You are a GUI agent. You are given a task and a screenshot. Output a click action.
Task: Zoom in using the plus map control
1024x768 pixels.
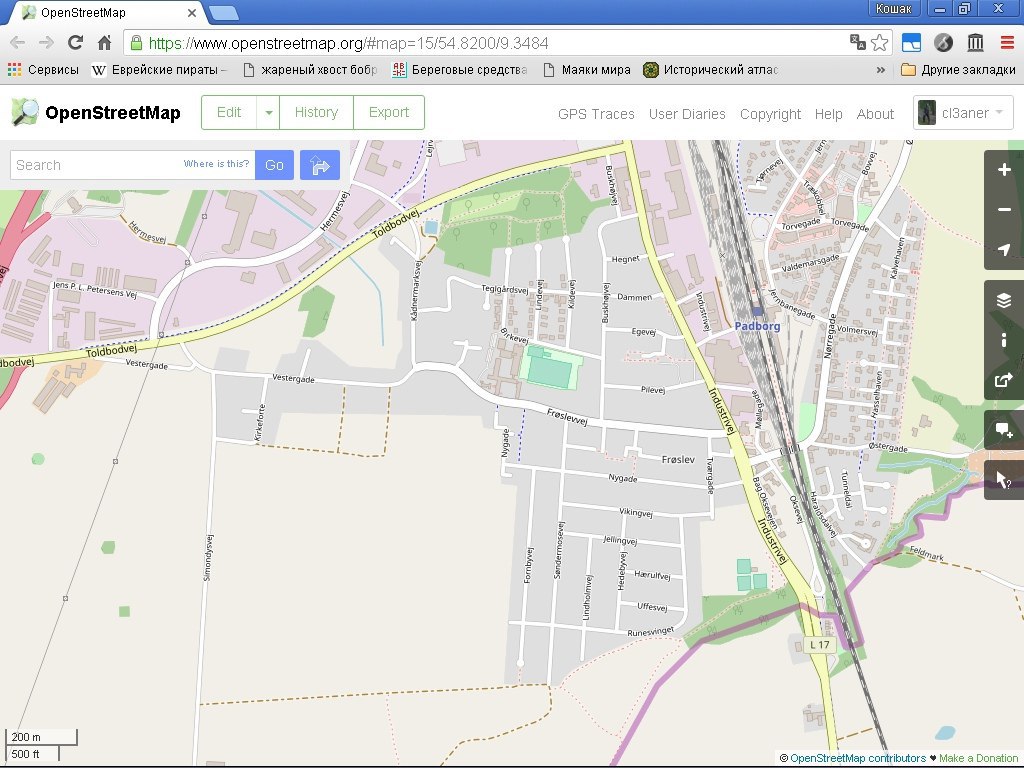pos(1004,170)
